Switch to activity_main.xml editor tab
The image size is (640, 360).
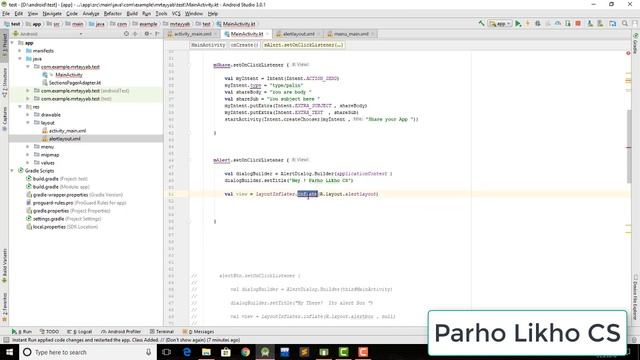193,34
